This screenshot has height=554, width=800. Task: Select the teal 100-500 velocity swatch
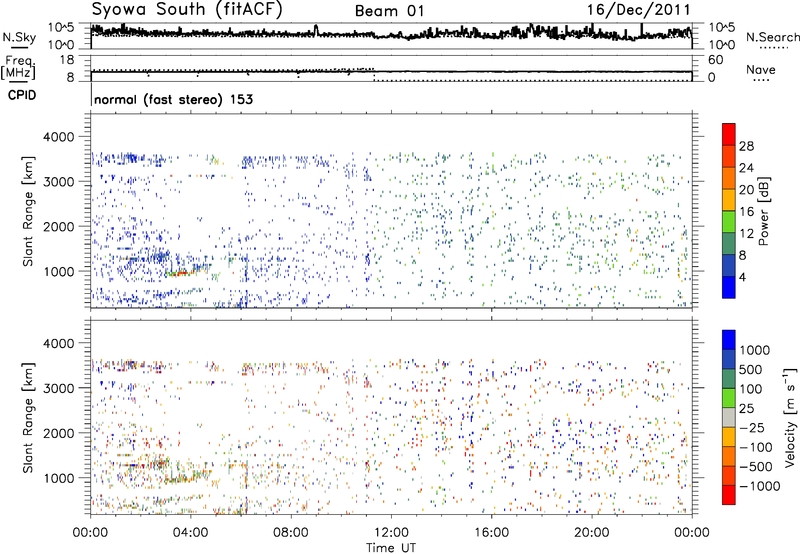(729, 379)
